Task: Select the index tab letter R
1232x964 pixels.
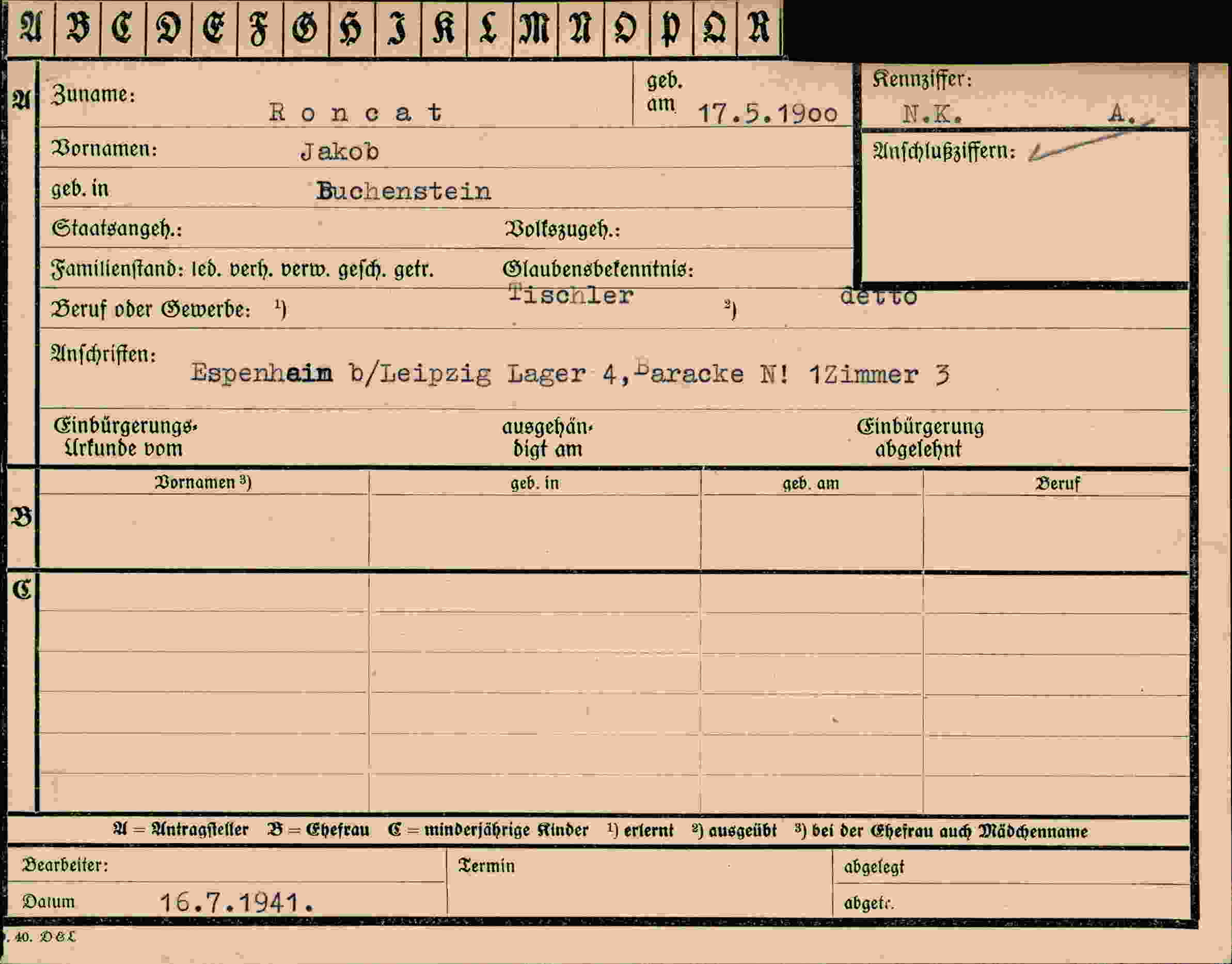Action: 759,27
